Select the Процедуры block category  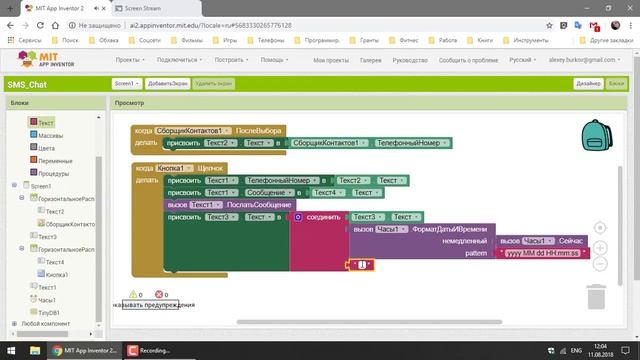(x=49, y=173)
